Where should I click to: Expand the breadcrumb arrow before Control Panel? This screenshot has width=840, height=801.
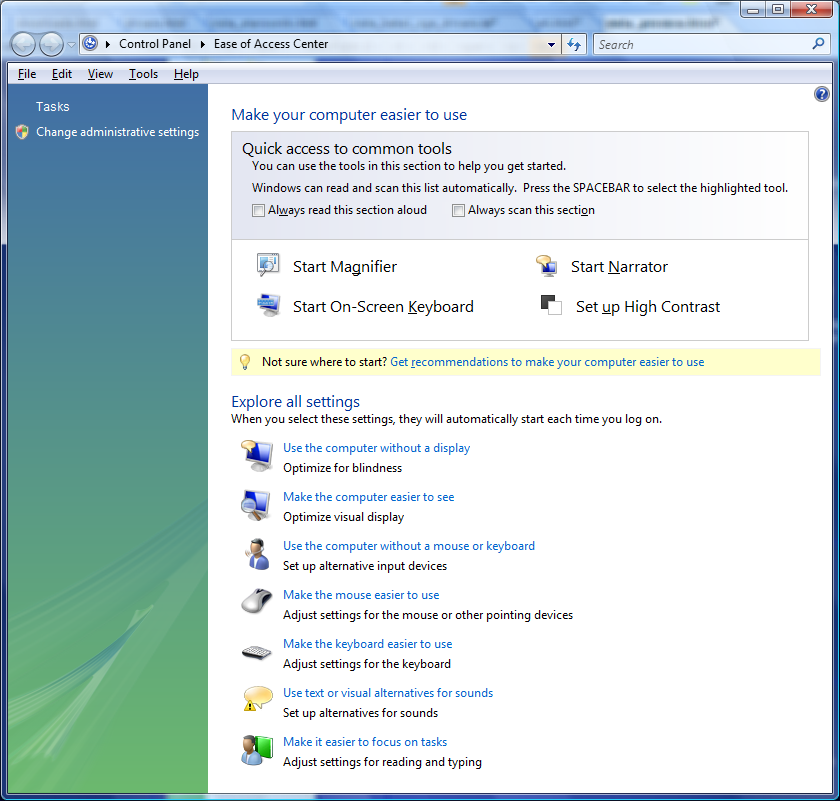[108, 44]
